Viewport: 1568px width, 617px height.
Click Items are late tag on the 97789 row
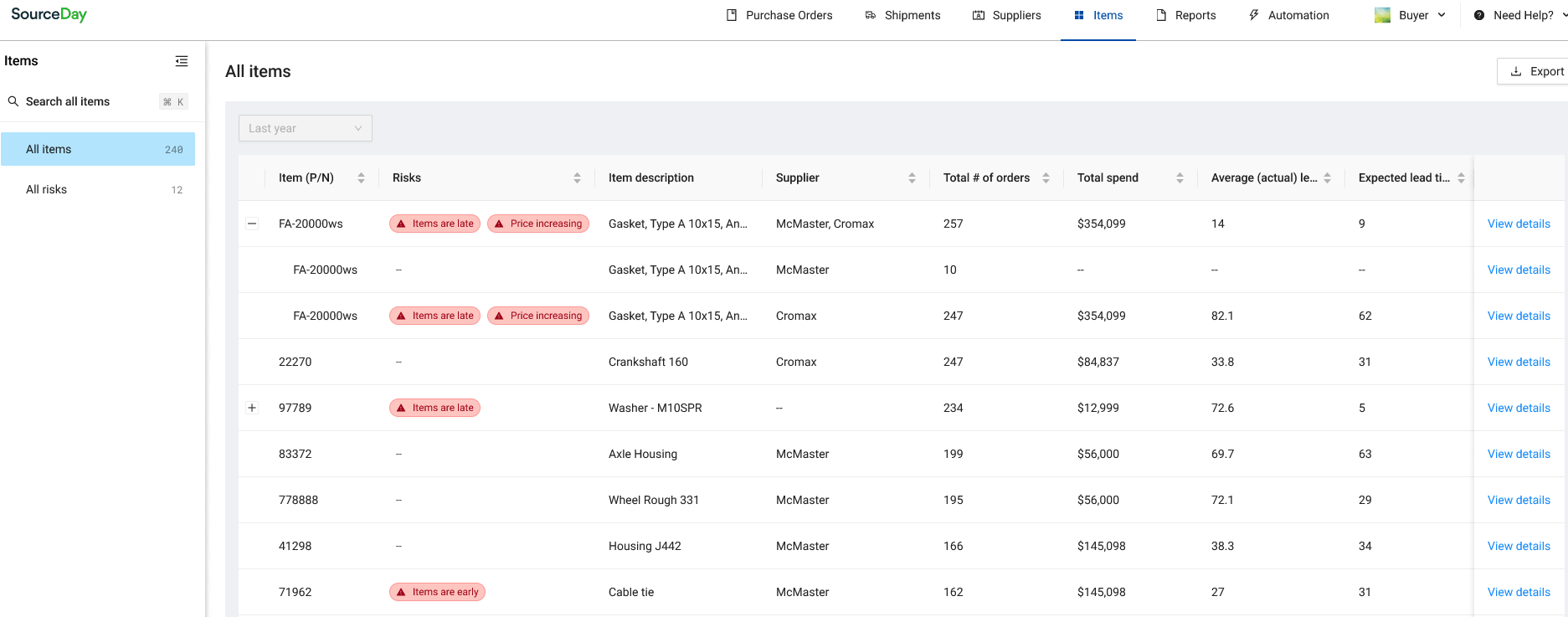[434, 408]
